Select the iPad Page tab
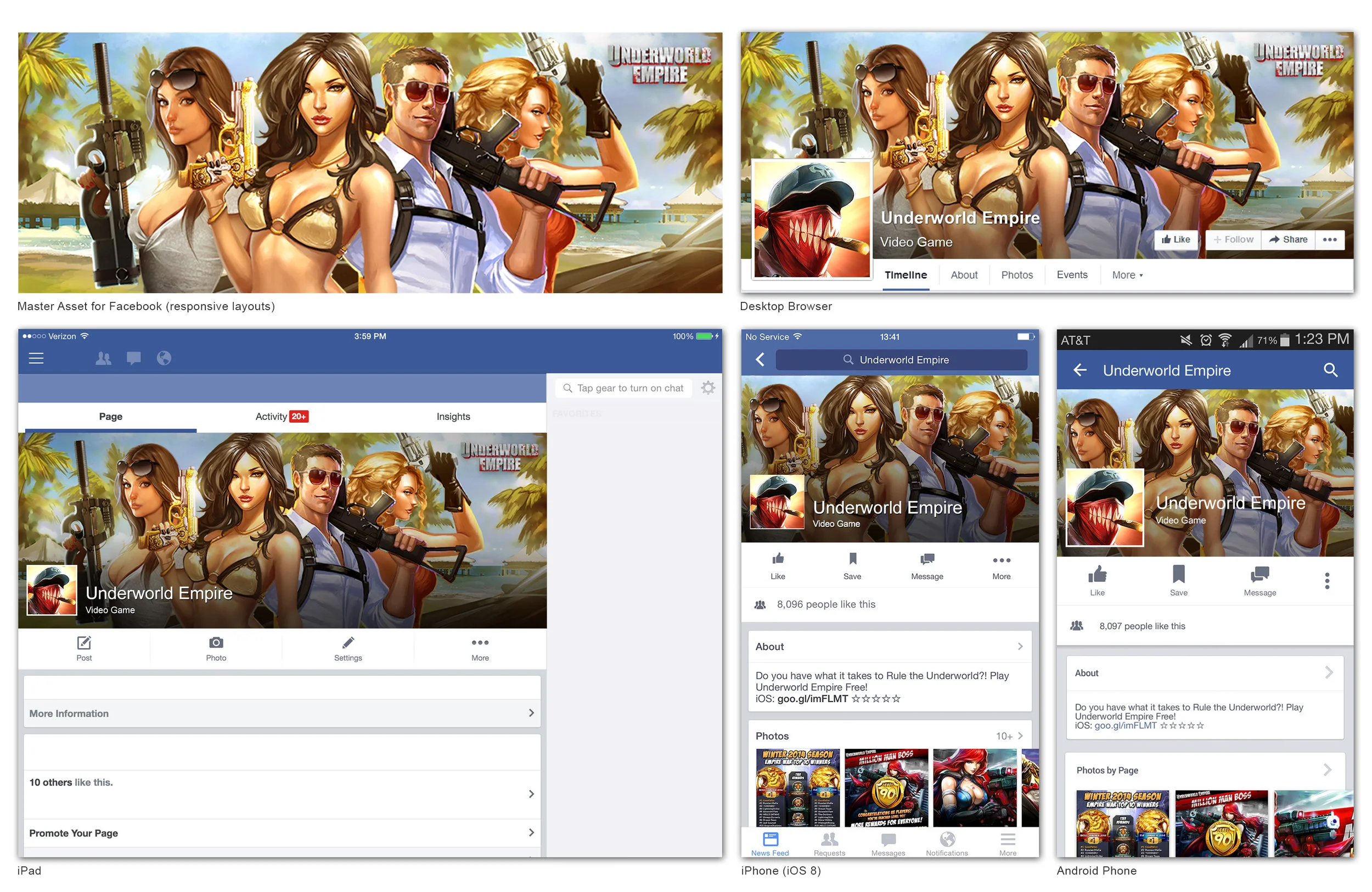This screenshot has height=892, width=1372. point(111,417)
